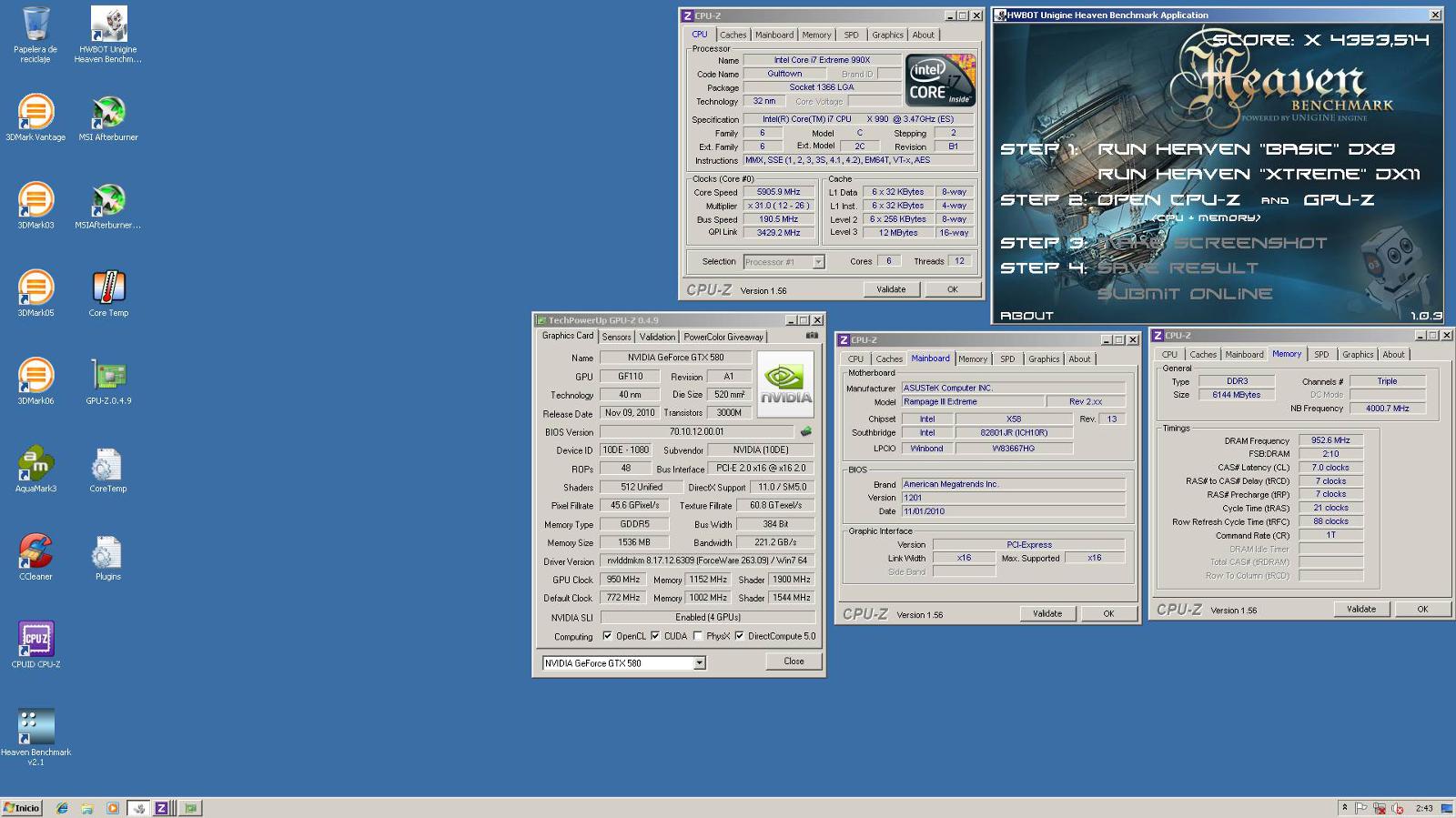Click RUN HEAVEN BASIC DX9 step
Screen dimensions: 1456x818
(1246, 149)
